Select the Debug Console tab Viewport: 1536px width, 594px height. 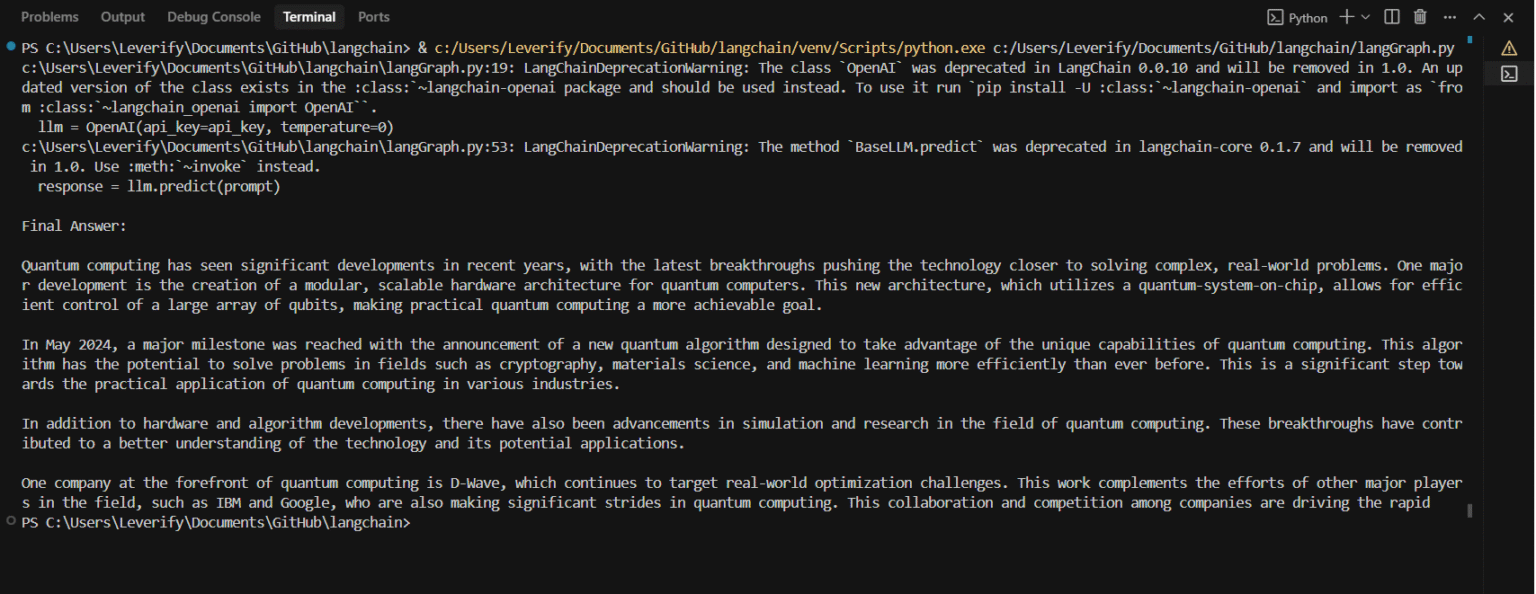pyautogui.click(x=213, y=17)
